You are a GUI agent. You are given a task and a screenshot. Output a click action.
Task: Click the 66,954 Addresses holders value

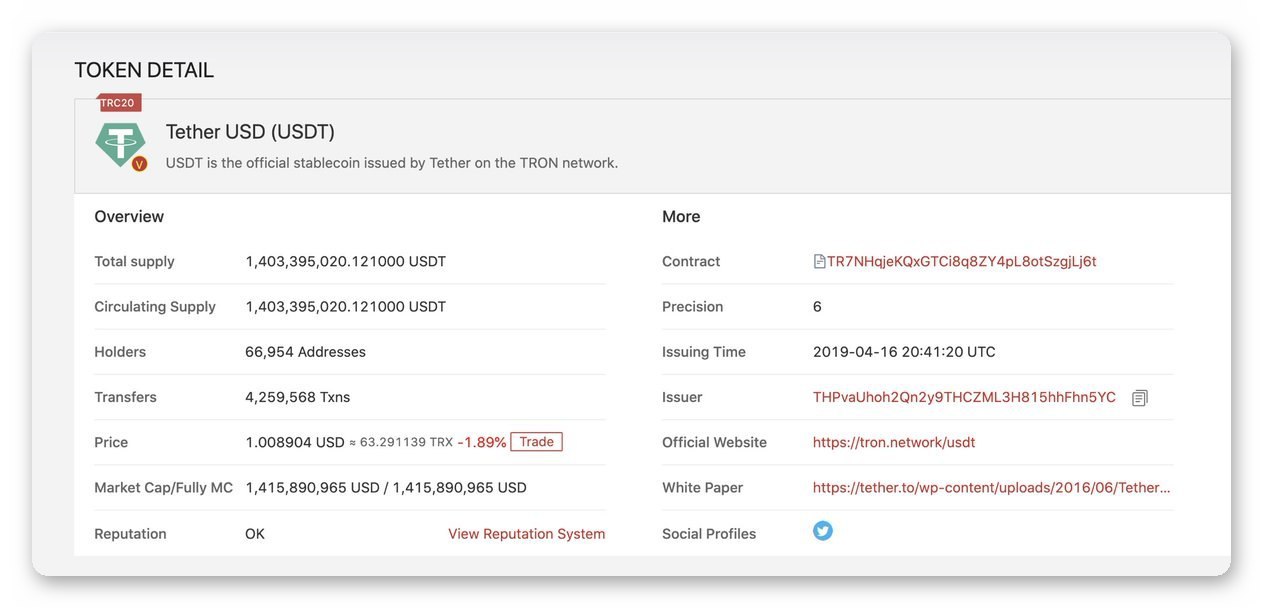[305, 352]
